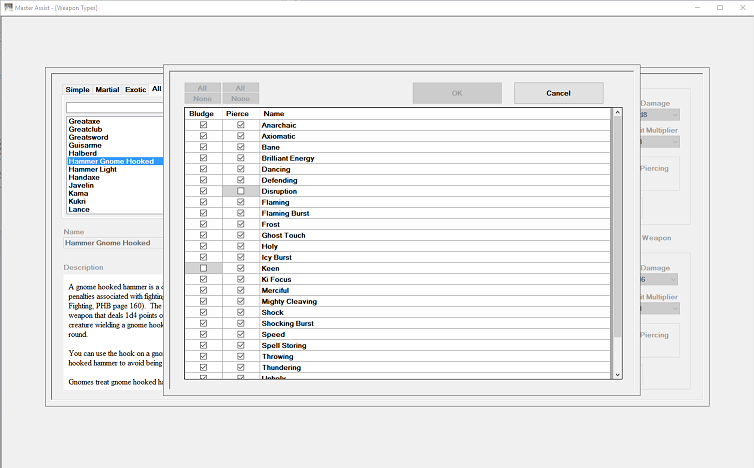Toggle Pierce checkbox for Defending
The height and width of the screenshot is (468, 754).
241,180
